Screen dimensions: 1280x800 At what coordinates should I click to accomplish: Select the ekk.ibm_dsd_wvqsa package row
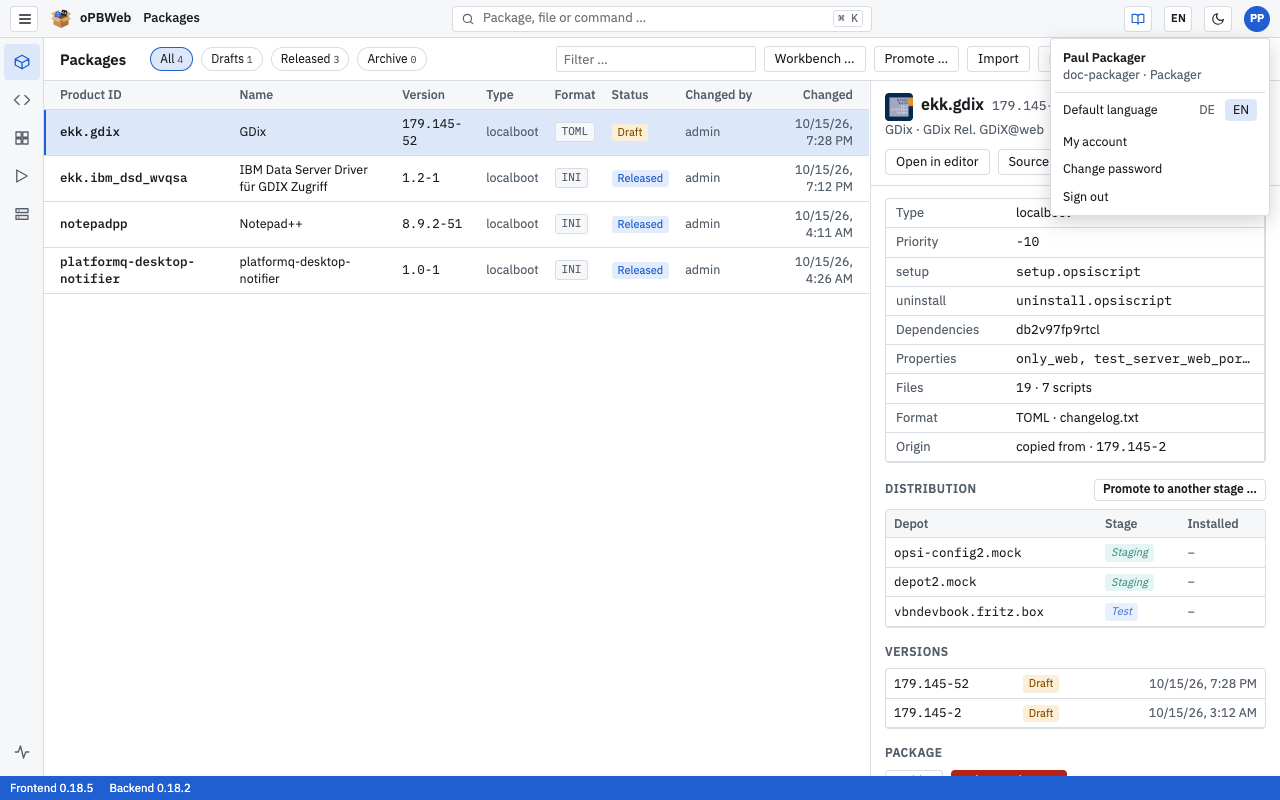click(457, 178)
